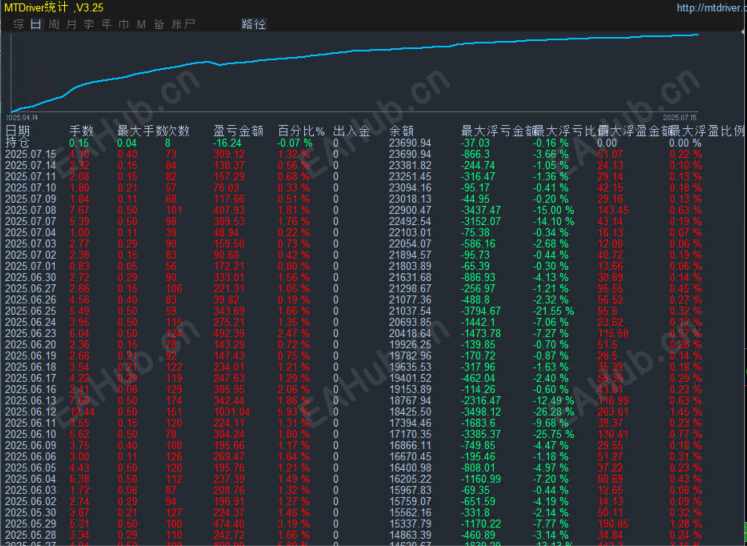Select the 账户 account tab

point(183,24)
